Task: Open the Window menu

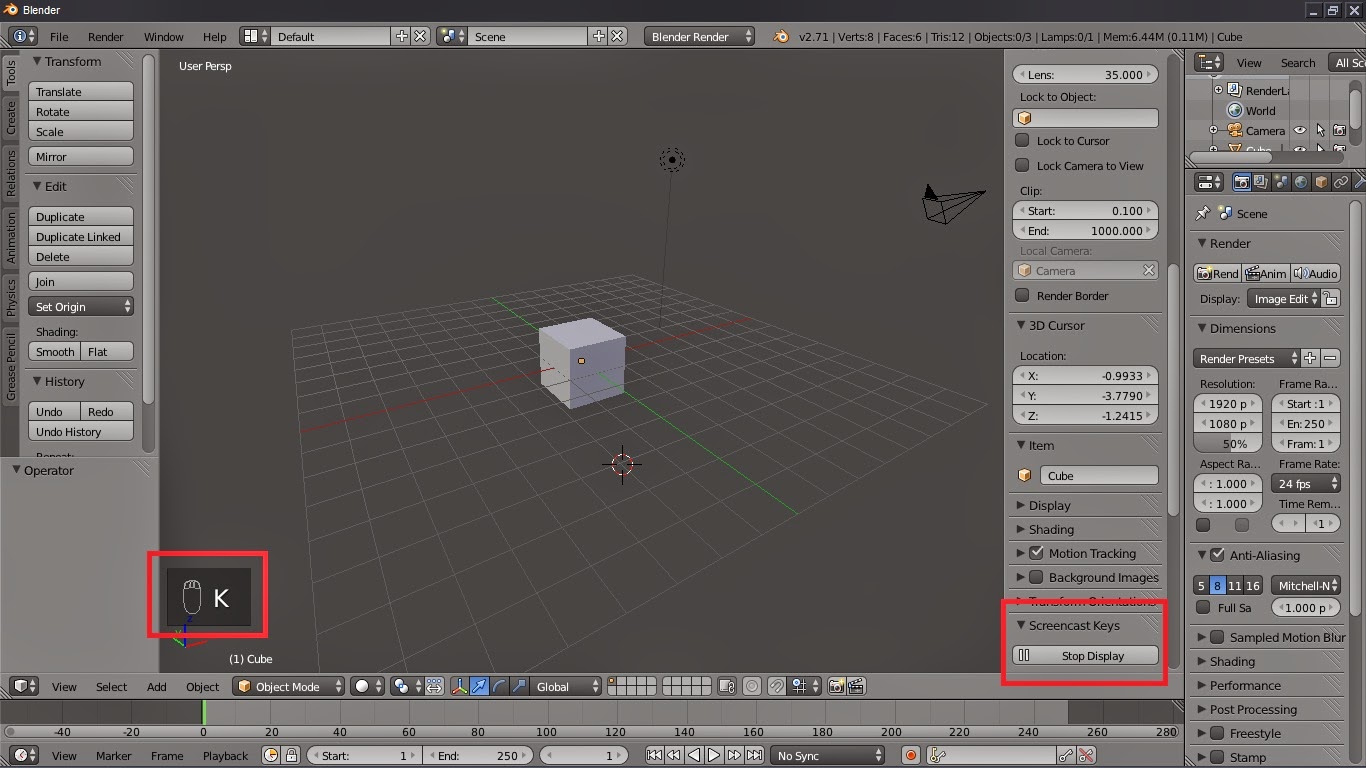Action: point(164,37)
